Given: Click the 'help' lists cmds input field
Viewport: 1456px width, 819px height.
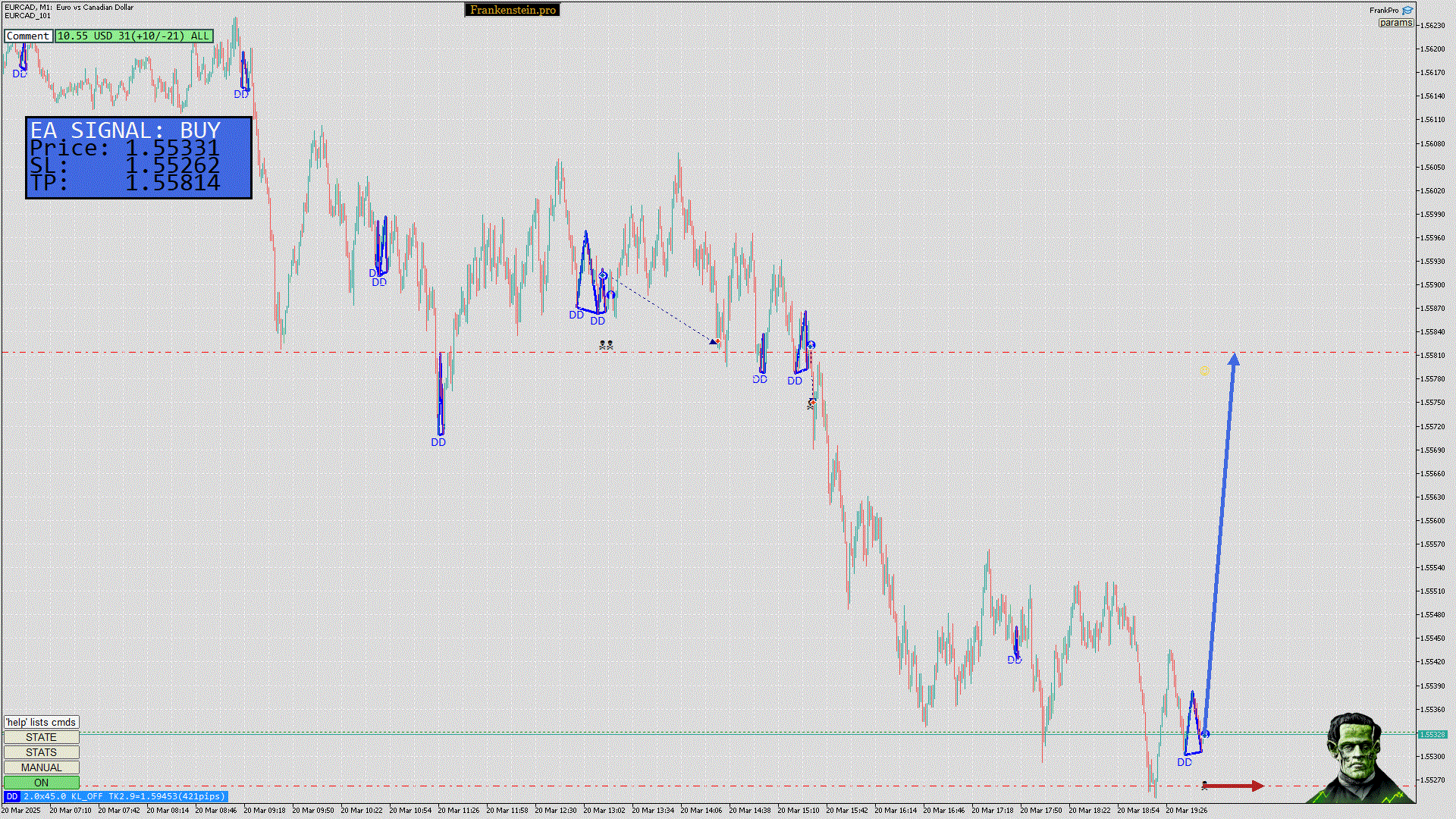Looking at the screenshot, I should [x=41, y=722].
